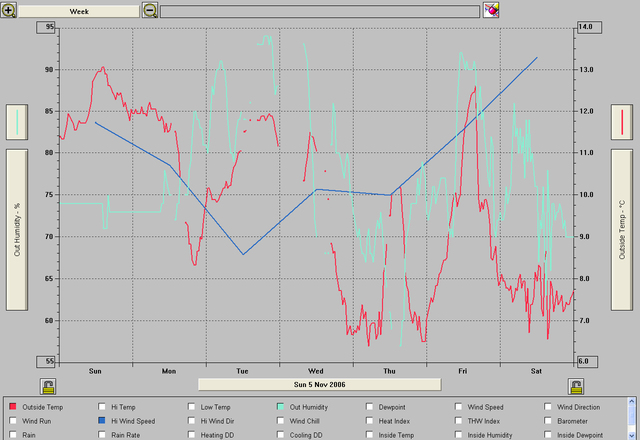Click the red line style icon on right

(623, 122)
